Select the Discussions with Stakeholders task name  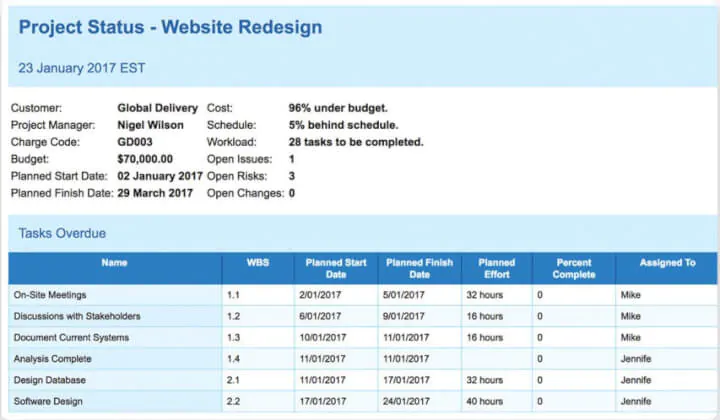point(77,316)
